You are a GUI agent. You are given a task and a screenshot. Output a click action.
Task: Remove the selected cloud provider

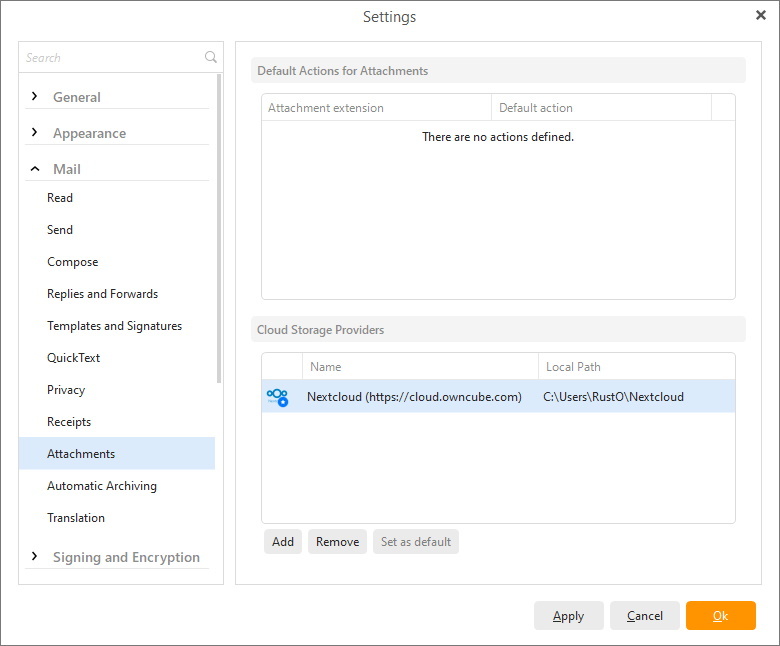click(x=337, y=542)
